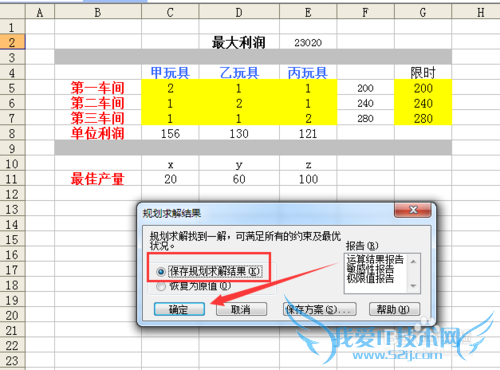Click the 限时 header cell
The height and width of the screenshot is (370, 500).
pyautogui.click(x=423, y=73)
